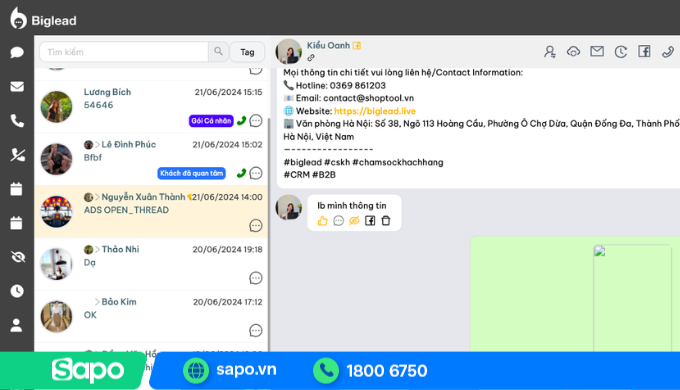This screenshot has width=680, height=390.
Task: Click the clock reminder icon in chat header
Action: [x=621, y=52]
